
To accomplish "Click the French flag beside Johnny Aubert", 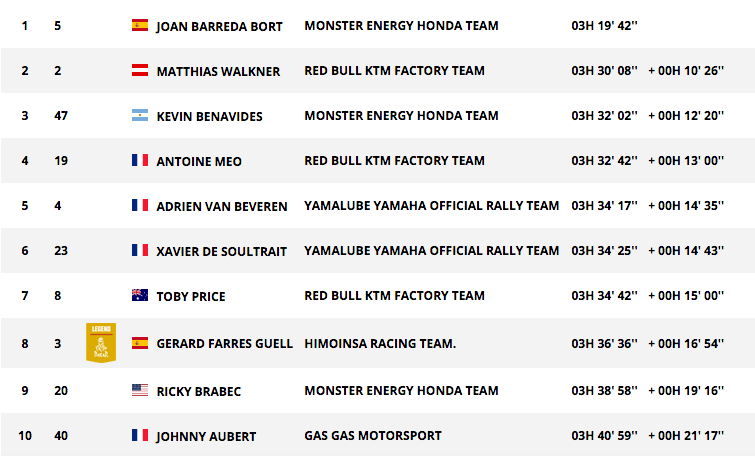I will pos(140,435).
